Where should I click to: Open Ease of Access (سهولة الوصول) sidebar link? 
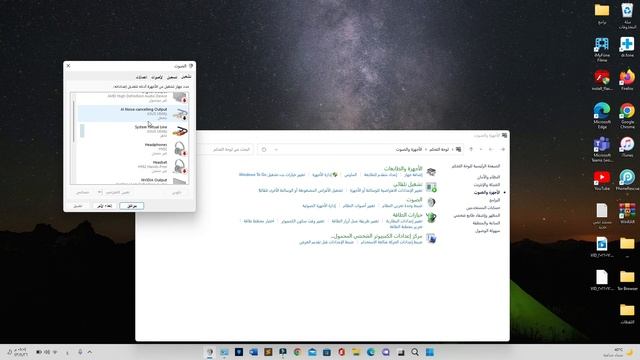click(487, 231)
